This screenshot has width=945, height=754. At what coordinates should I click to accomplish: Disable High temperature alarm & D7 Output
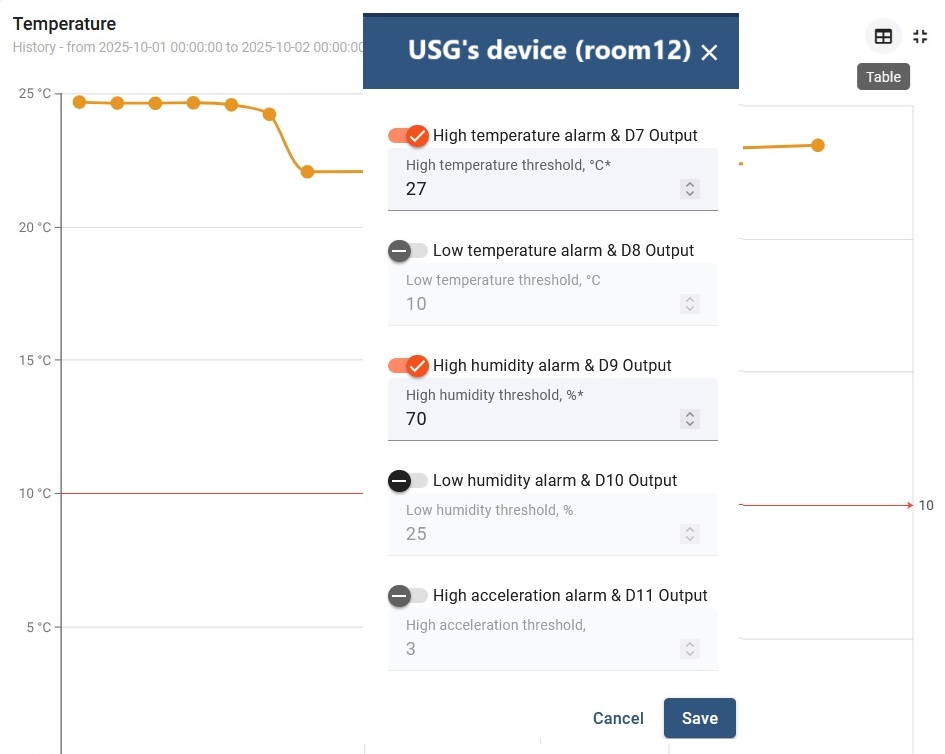(x=408, y=135)
